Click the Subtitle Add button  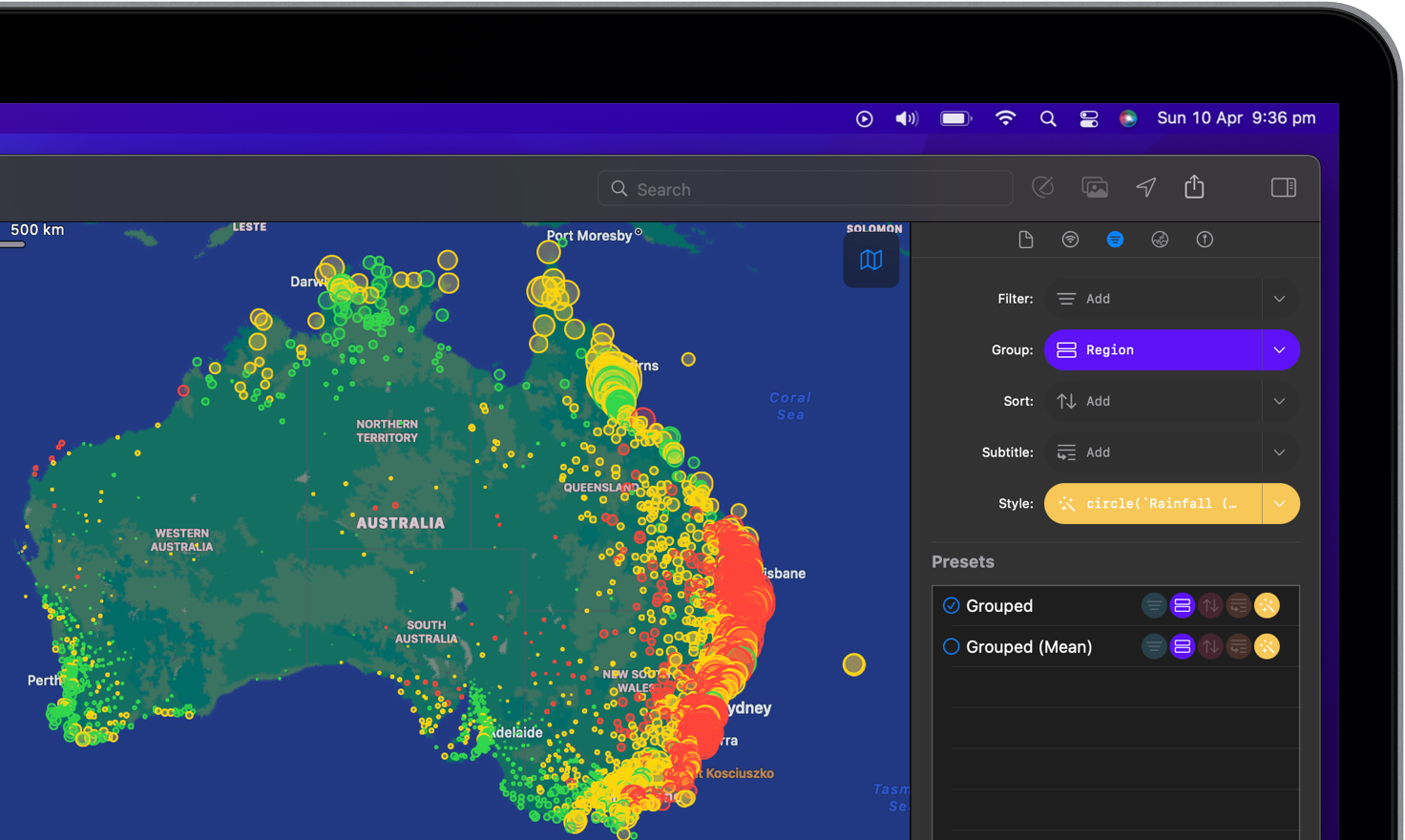[1153, 452]
